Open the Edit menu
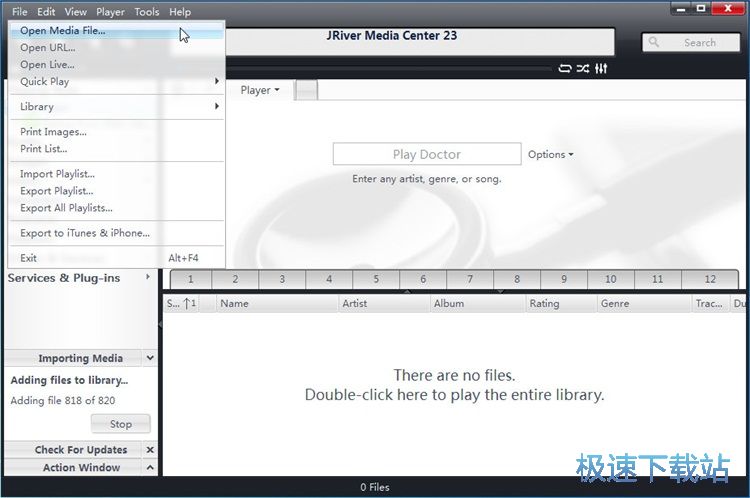Image resolution: width=750 pixels, height=498 pixels. tap(46, 11)
